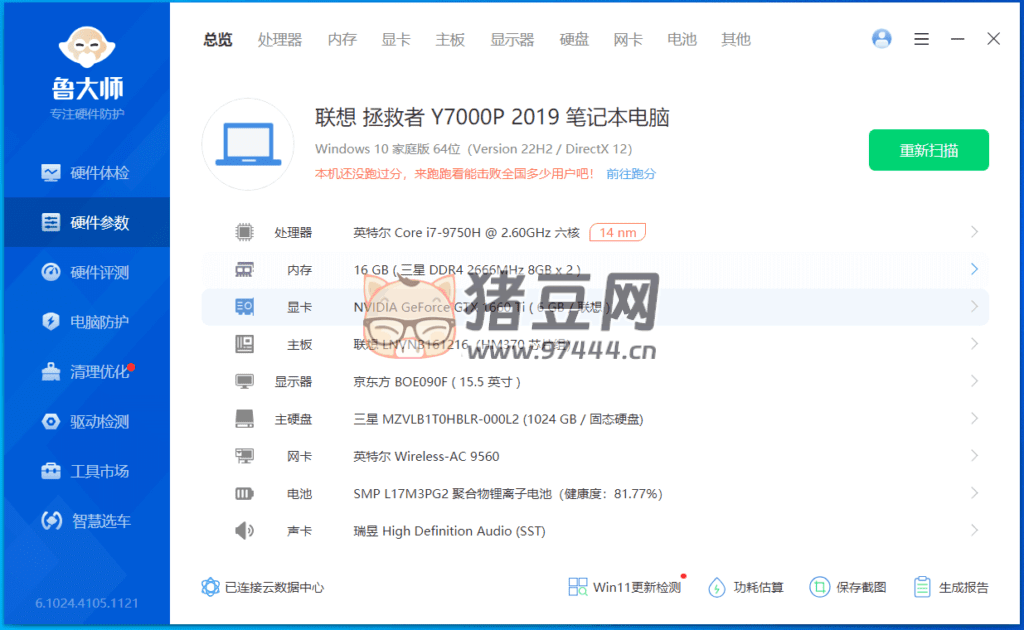Screen dimensions: 1024x630
Task: Click 保存截图 at the bottom
Action: [x=848, y=587]
